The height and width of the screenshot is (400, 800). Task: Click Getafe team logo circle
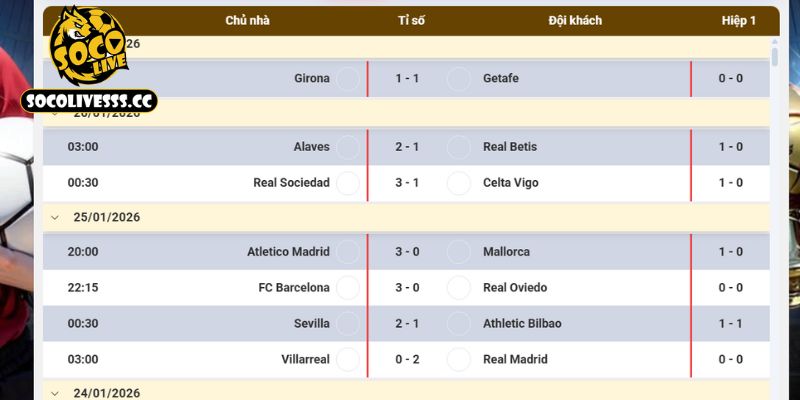click(x=459, y=79)
